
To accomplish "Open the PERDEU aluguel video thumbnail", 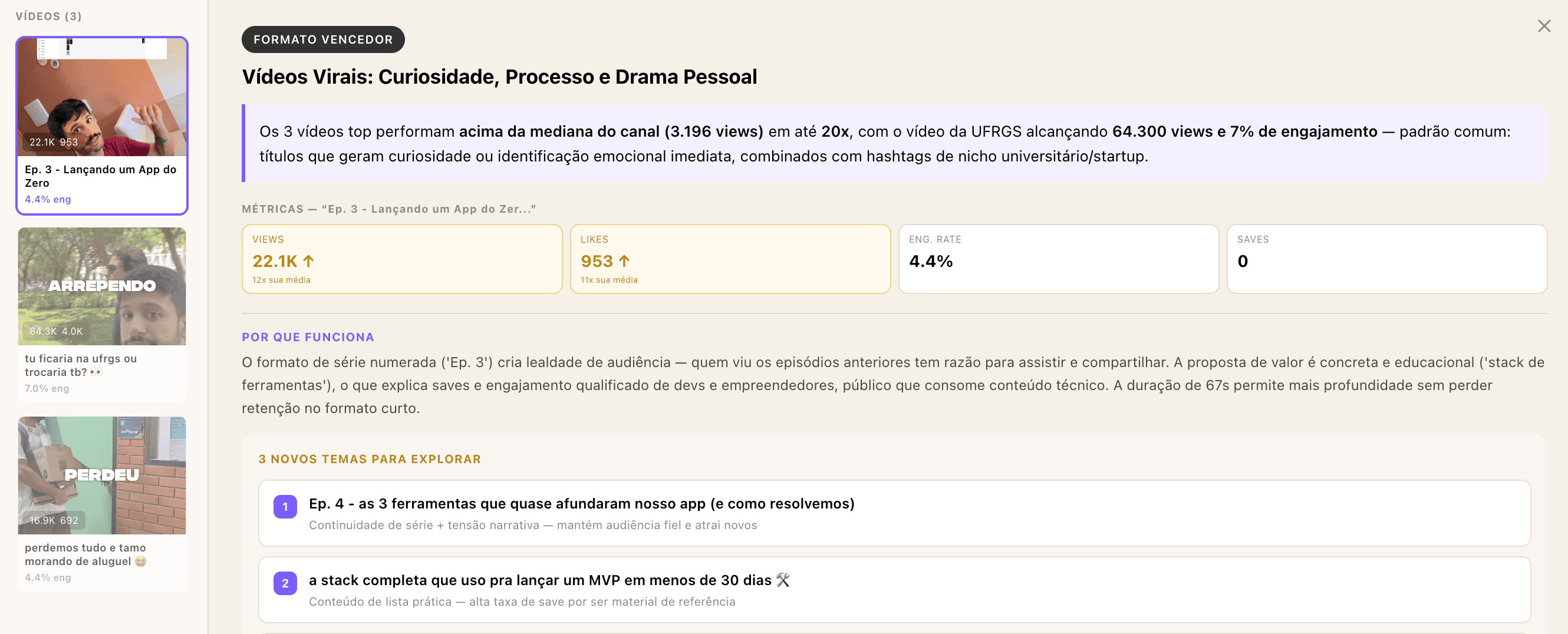I will [101, 475].
